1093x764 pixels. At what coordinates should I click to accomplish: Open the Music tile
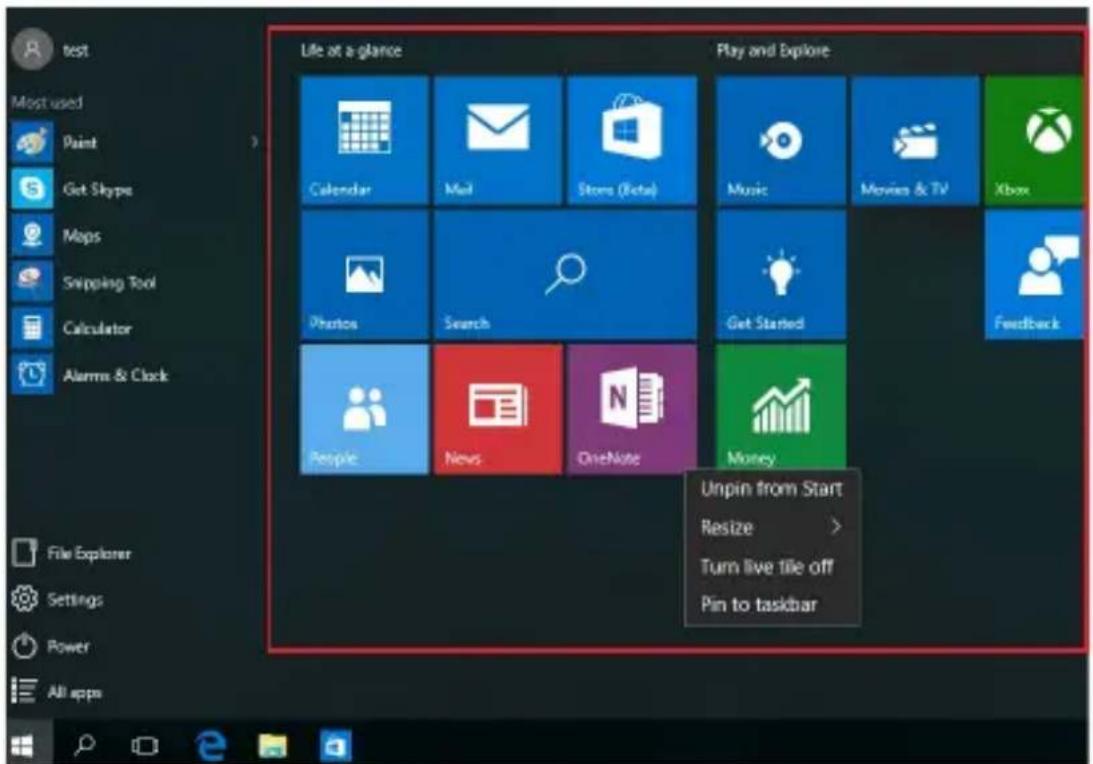point(781,140)
